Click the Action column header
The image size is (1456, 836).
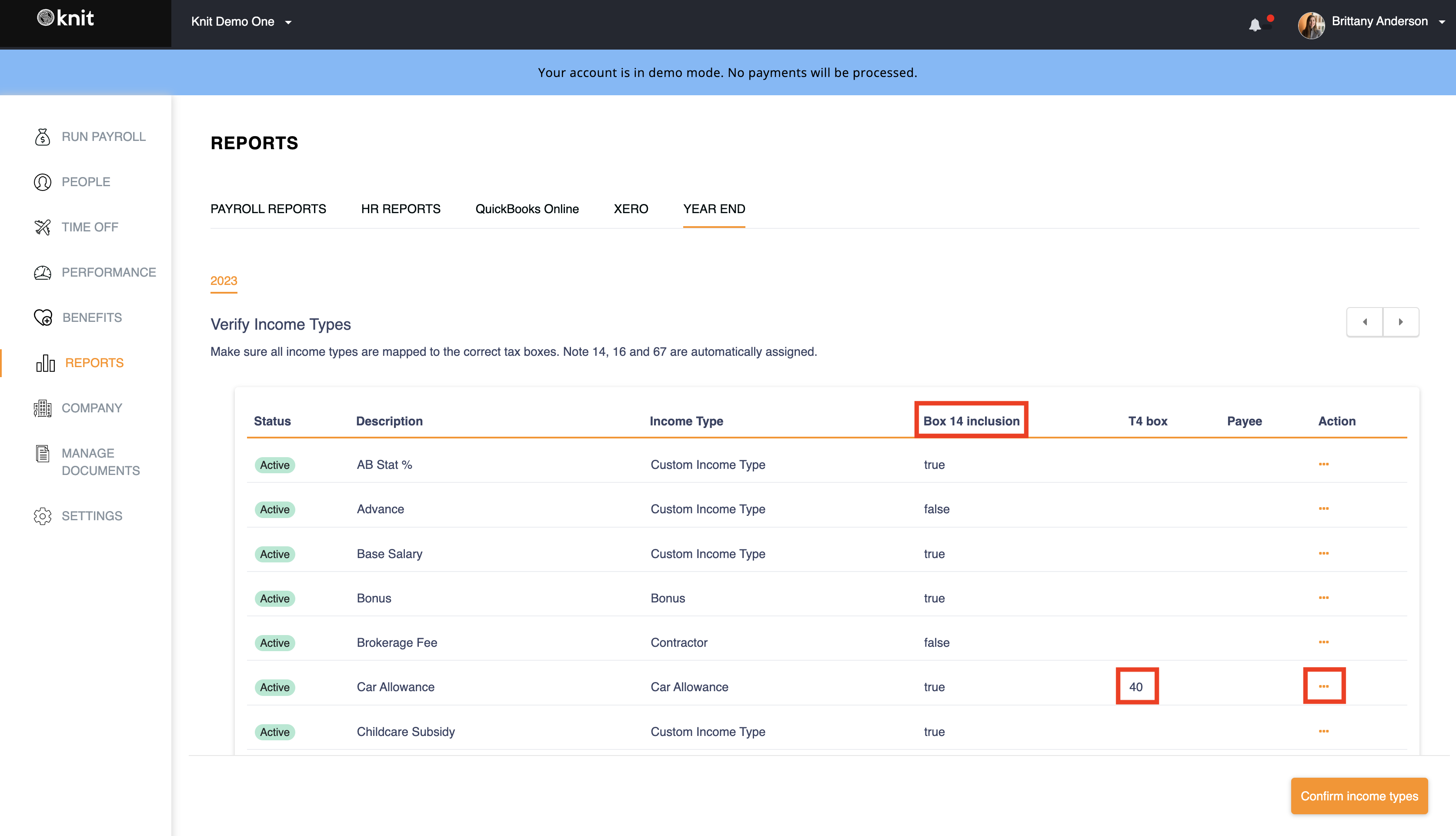pyautogui.click(x=1337, y=421)
